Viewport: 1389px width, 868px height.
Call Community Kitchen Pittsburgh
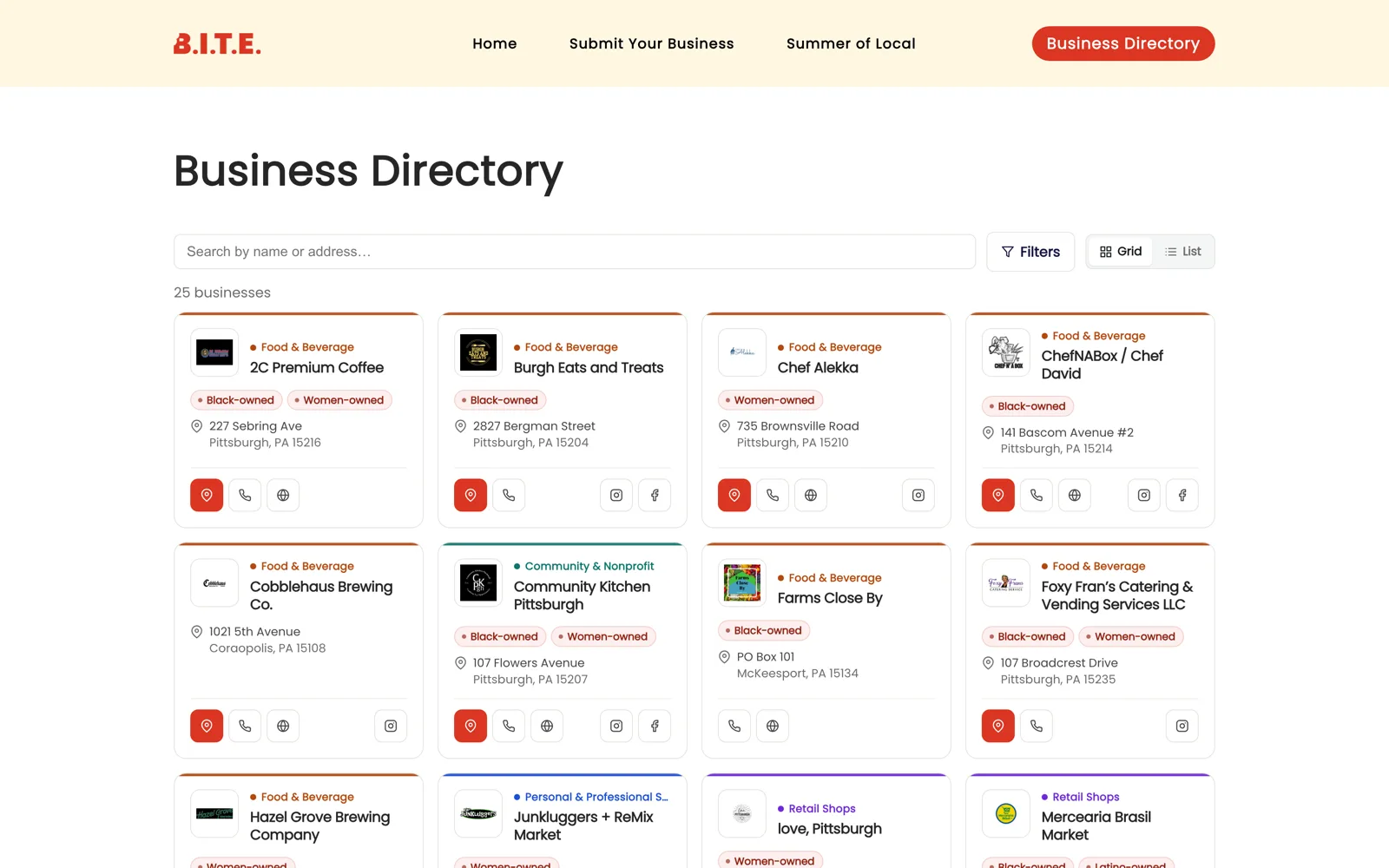(x=509, y=726)
